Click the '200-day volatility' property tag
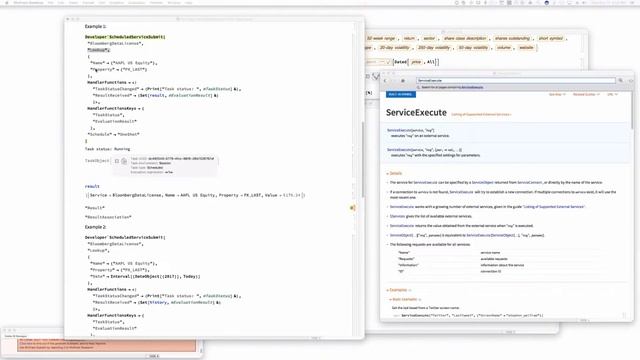Screen dimensions: 640x360 tap(433, 48)
